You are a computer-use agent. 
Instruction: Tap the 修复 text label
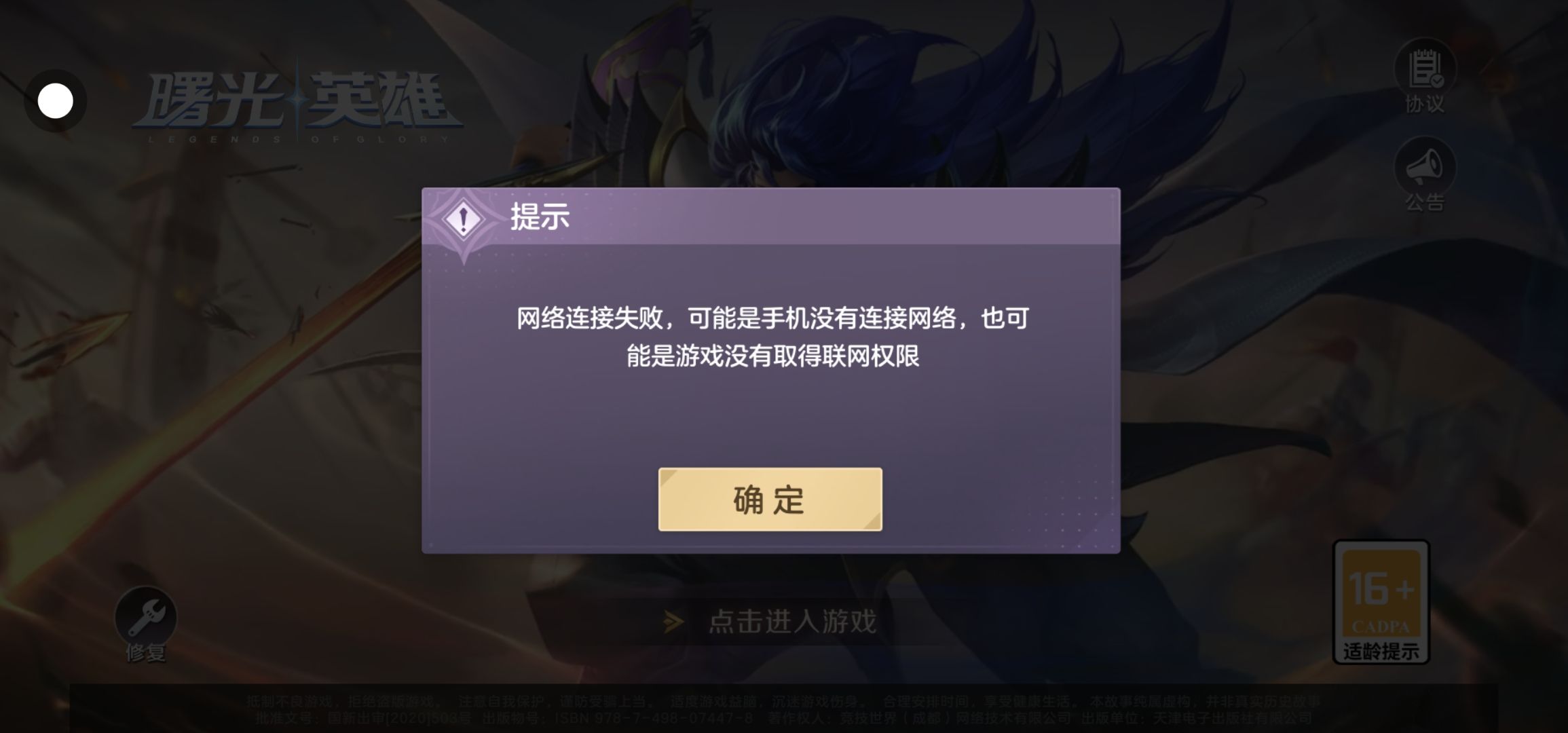[x=145, y=653]
